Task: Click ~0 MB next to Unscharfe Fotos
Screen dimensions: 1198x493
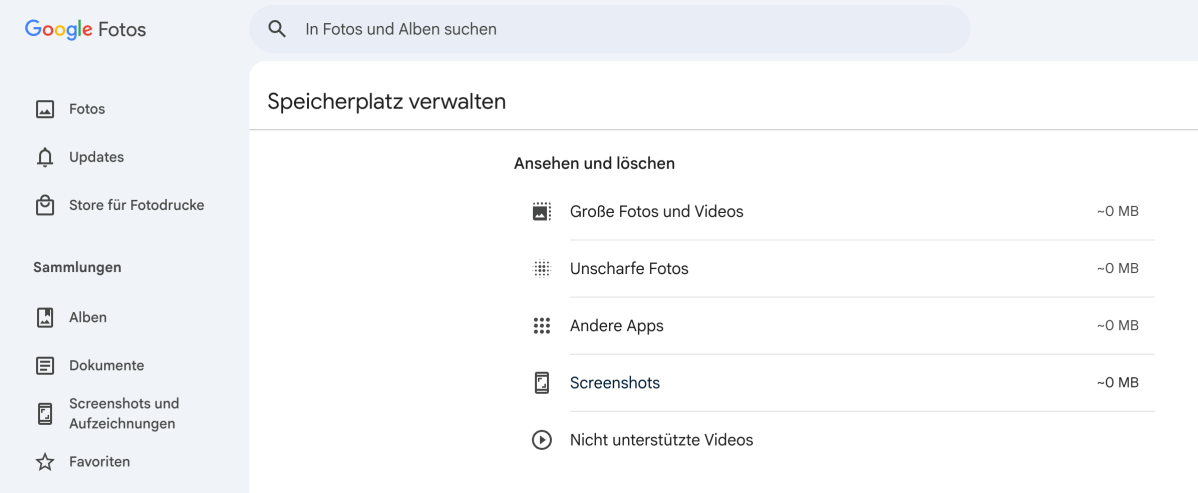Action: coord(1118,269)
